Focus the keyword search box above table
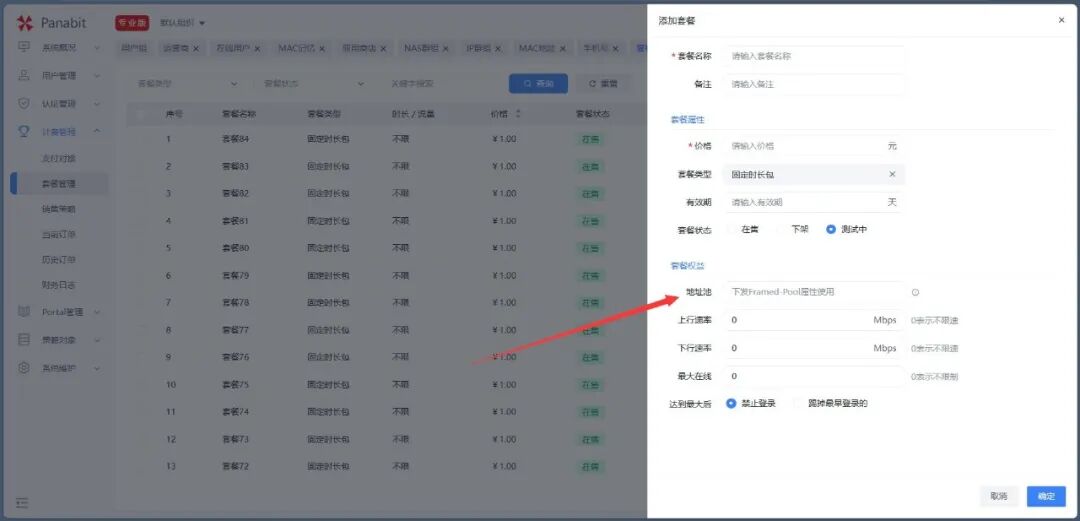Viewport: 1080px width, 521px height. [441, 83]
